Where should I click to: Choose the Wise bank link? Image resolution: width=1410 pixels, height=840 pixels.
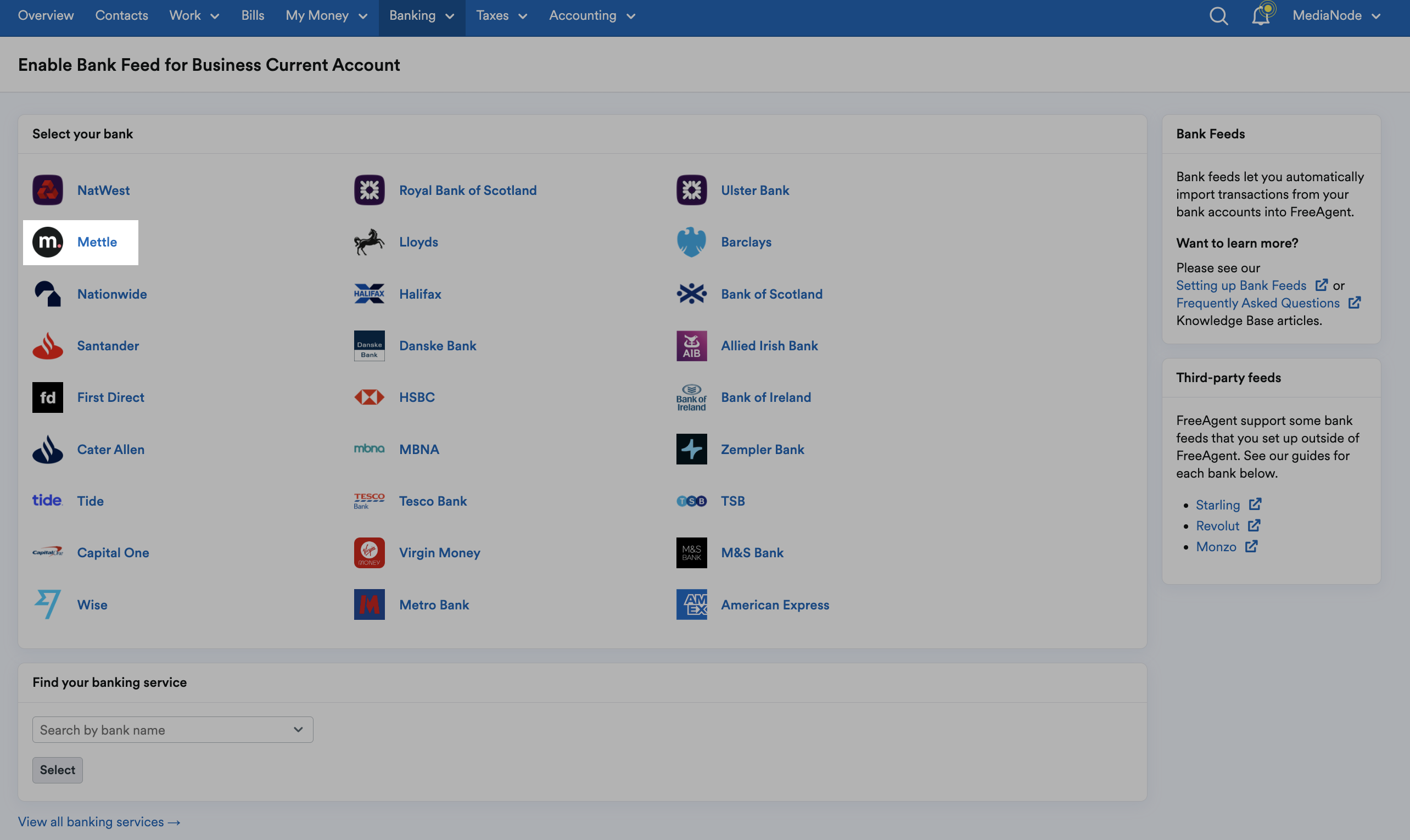(92, 604)
